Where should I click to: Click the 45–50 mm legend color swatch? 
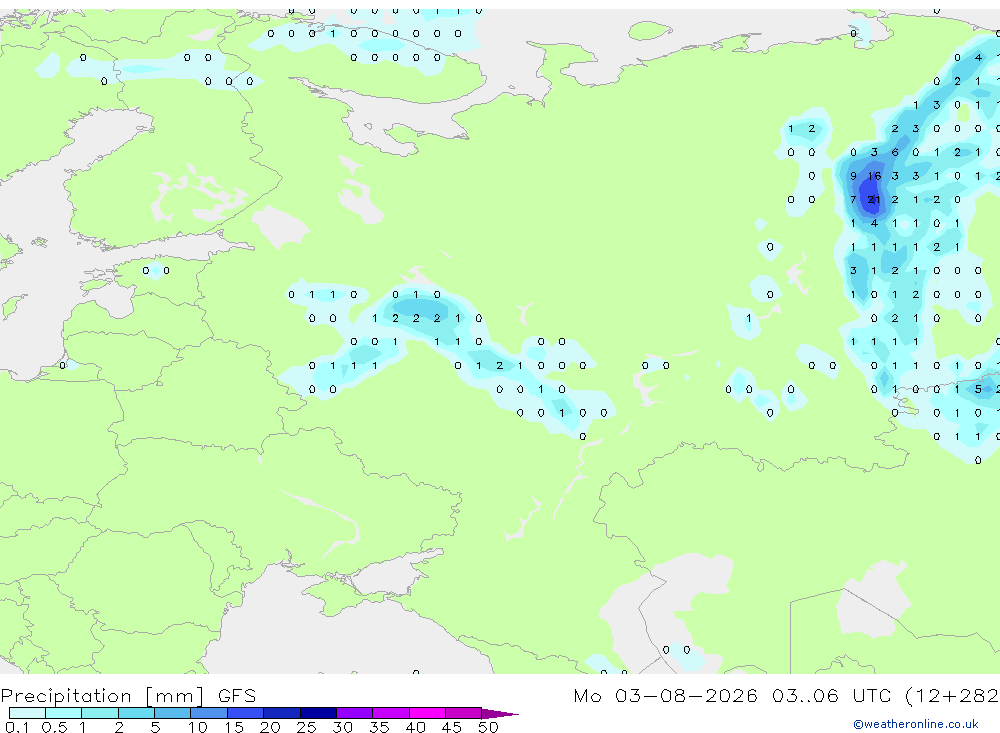(x=464, y=713)
